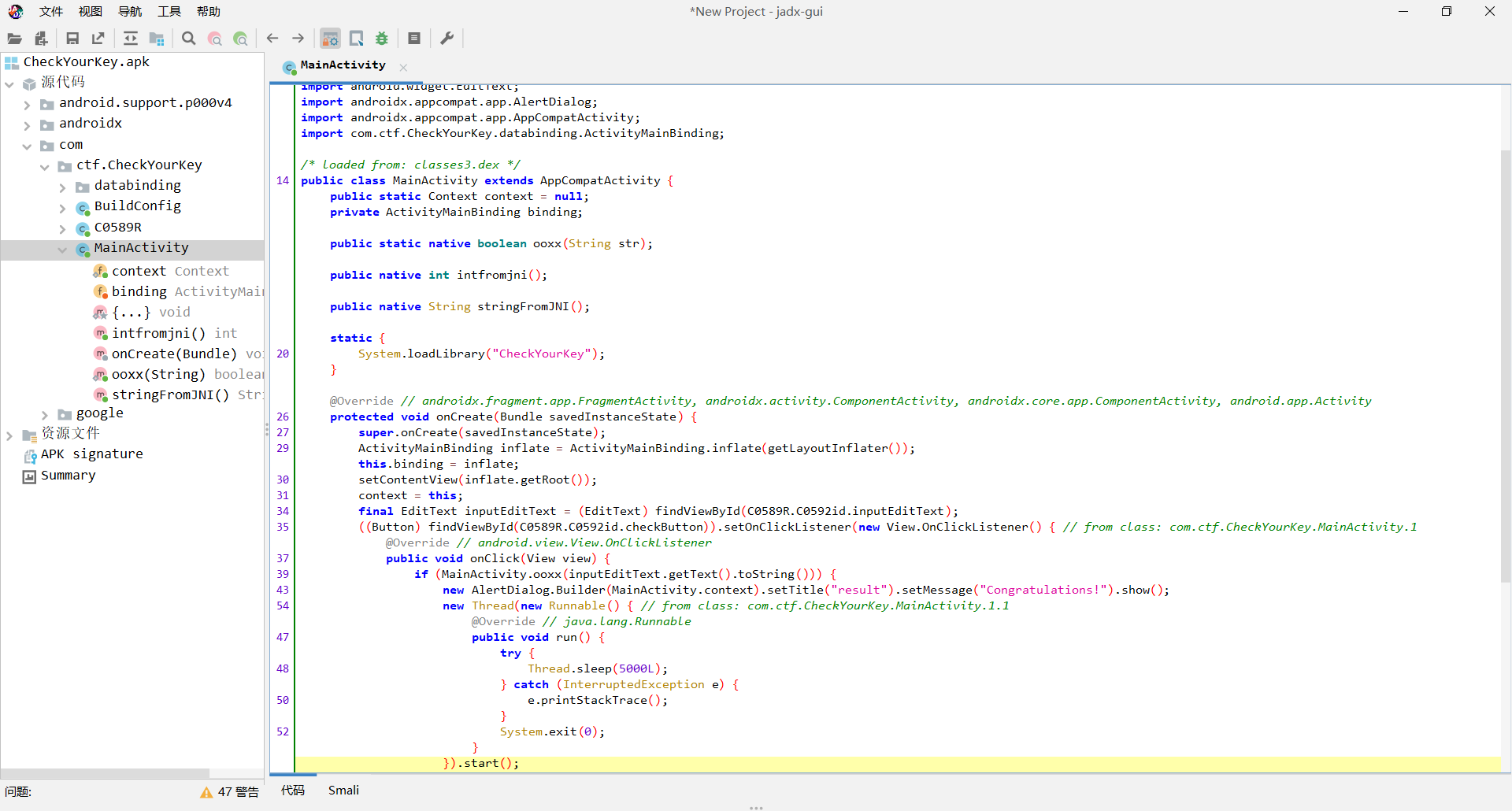Viewport: 1512px width, 811px height.
Task: Click the sync with editor icon
Action: click(x=131, y=39)
